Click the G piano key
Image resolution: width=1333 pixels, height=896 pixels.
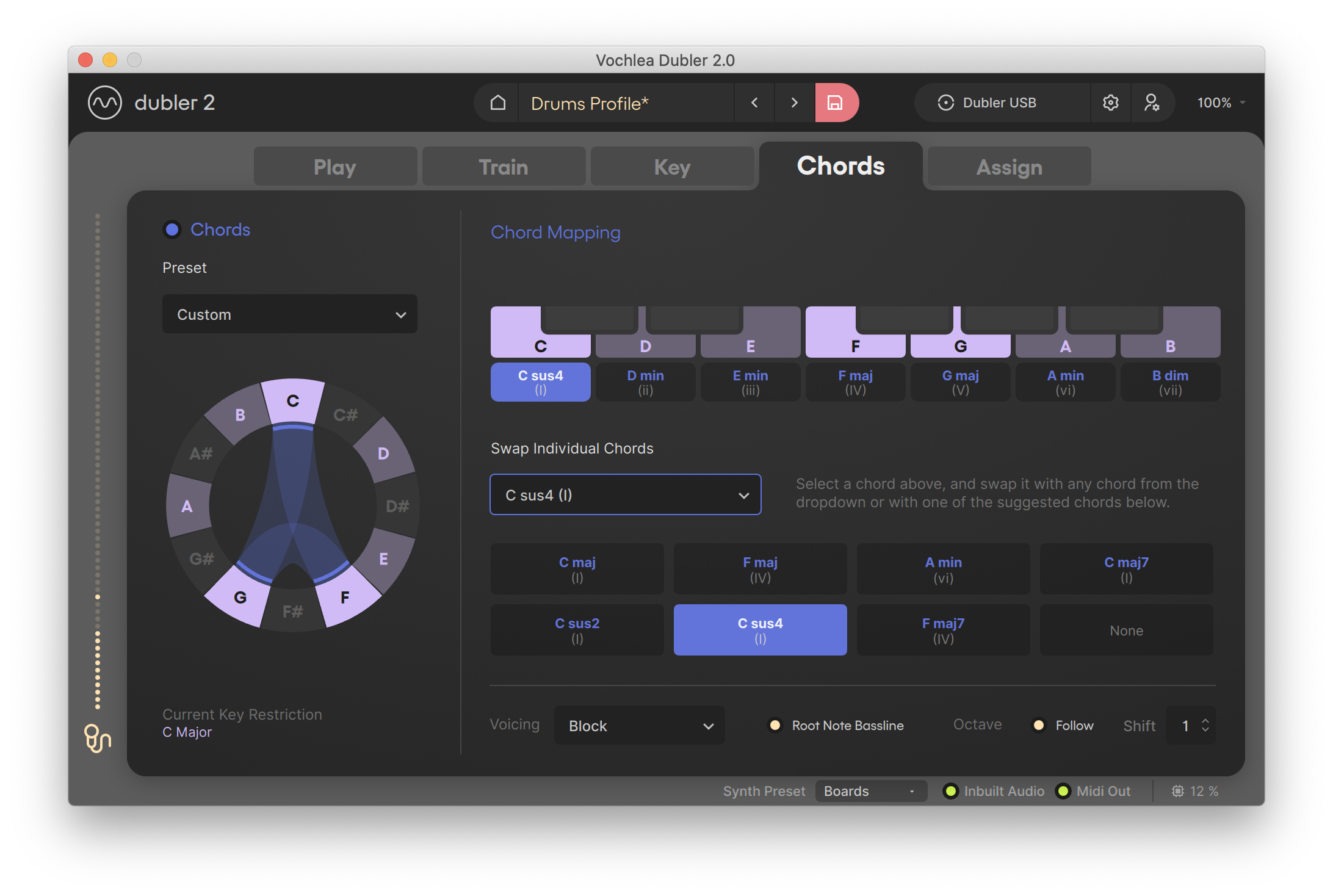point(960,345)
